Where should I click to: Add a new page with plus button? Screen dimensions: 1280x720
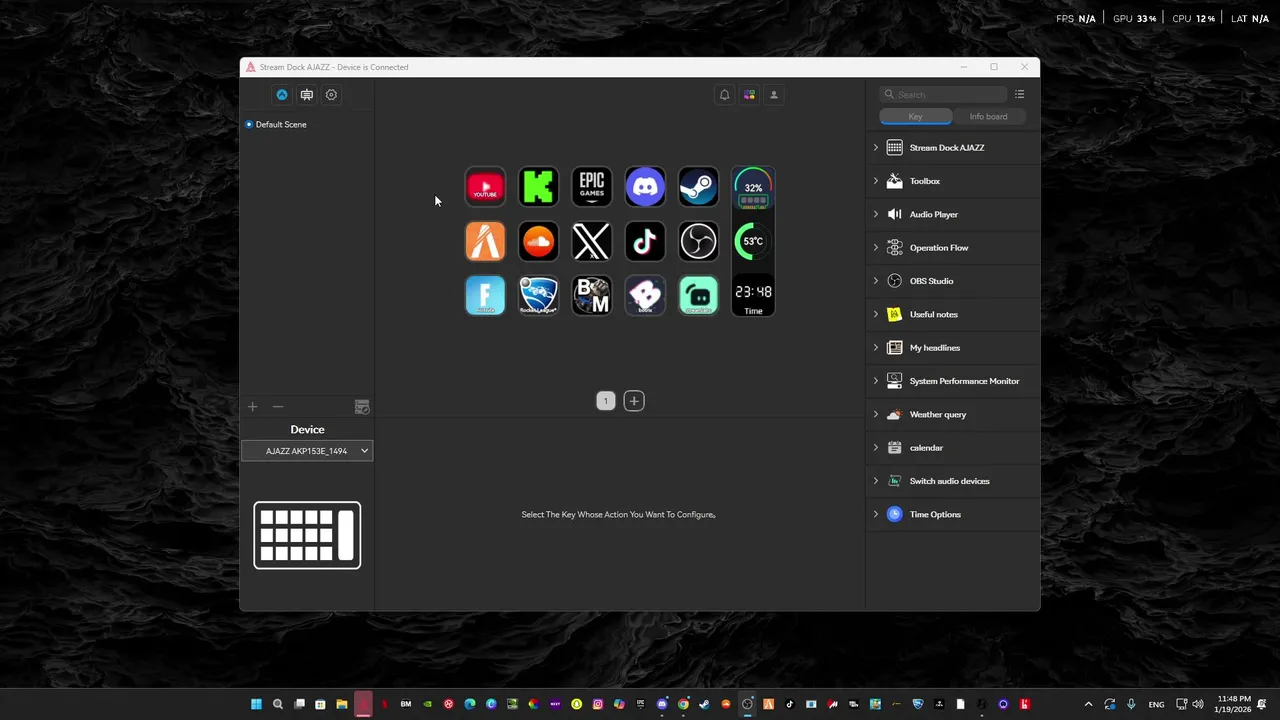[634, 401]
